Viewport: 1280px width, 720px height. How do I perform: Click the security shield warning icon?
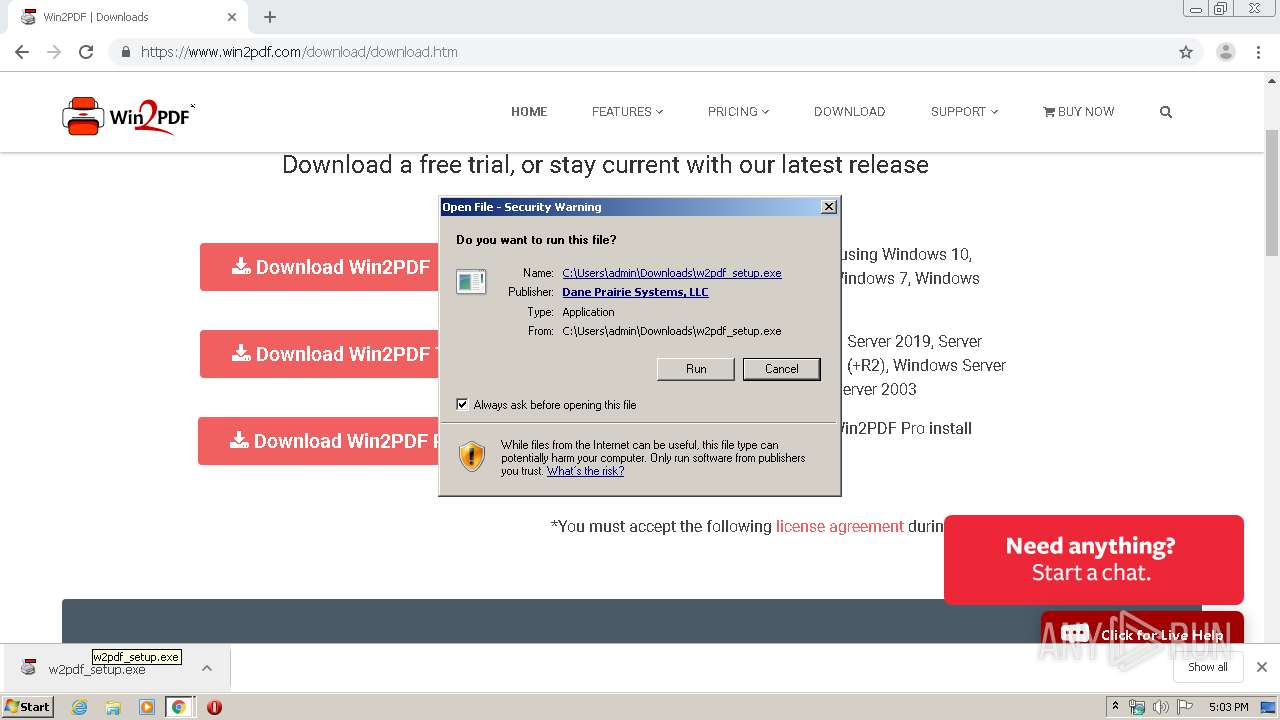click(x=472, y=456)
